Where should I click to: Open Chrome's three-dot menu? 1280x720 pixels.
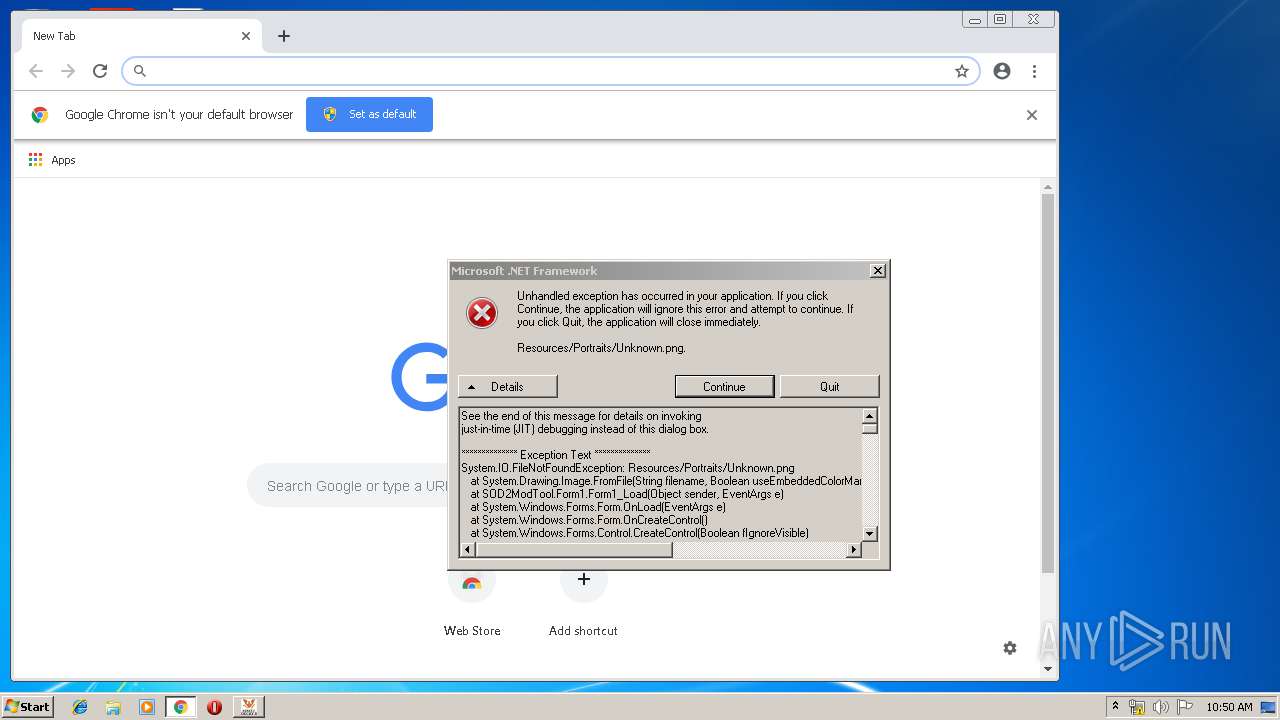coord(1034,71)
